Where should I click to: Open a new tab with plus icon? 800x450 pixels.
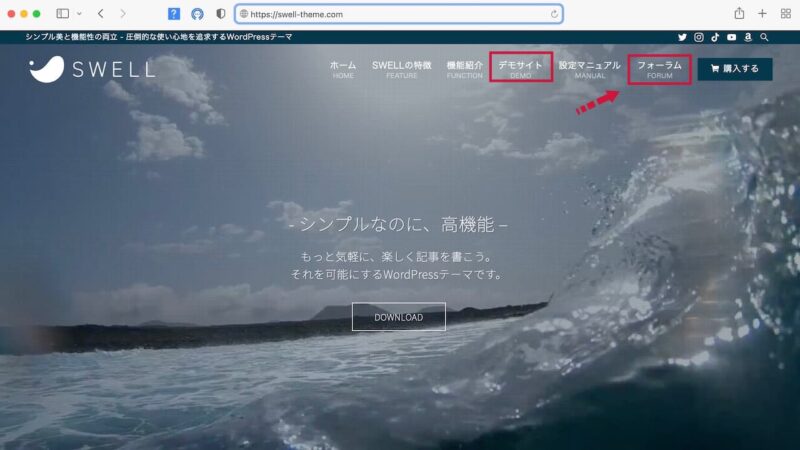[x=762, y=14]
